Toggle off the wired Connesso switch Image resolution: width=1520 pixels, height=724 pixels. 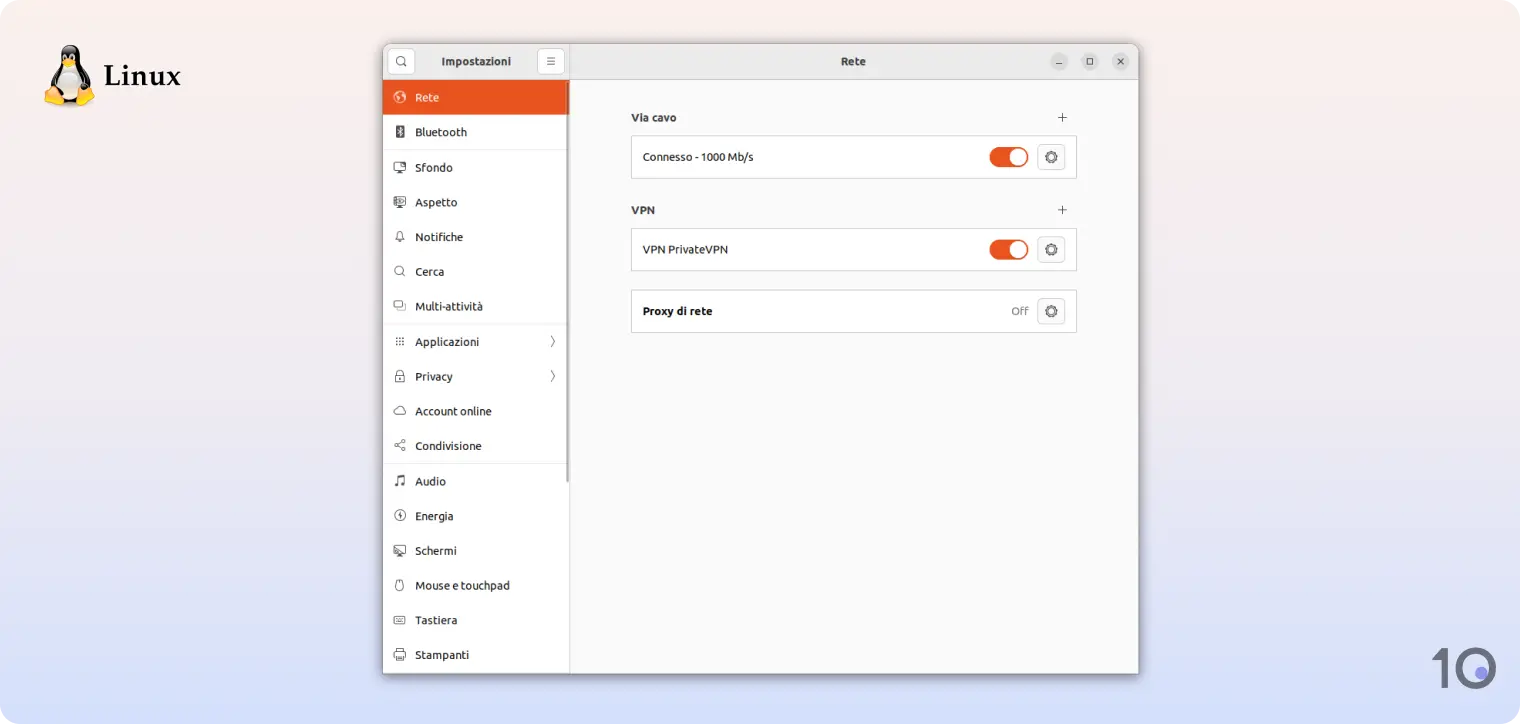tap(1009, 157)
